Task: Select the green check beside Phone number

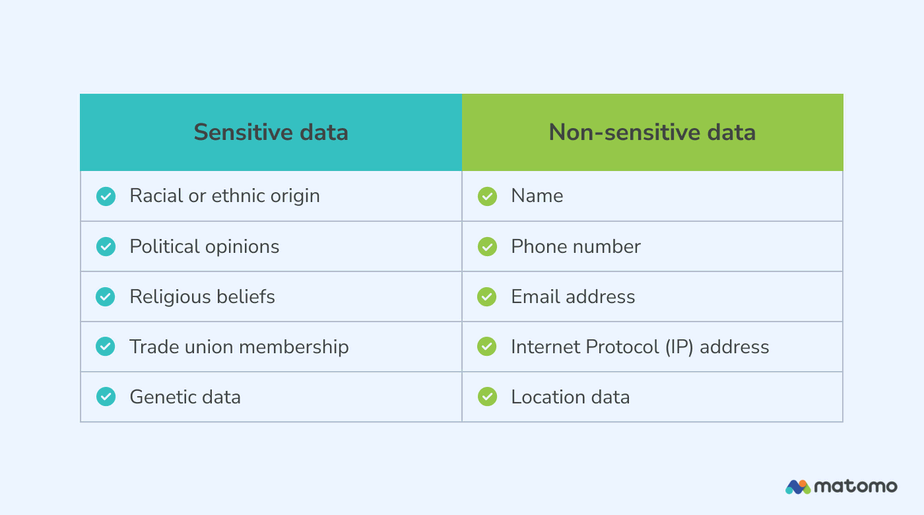Action: [487, 246]
